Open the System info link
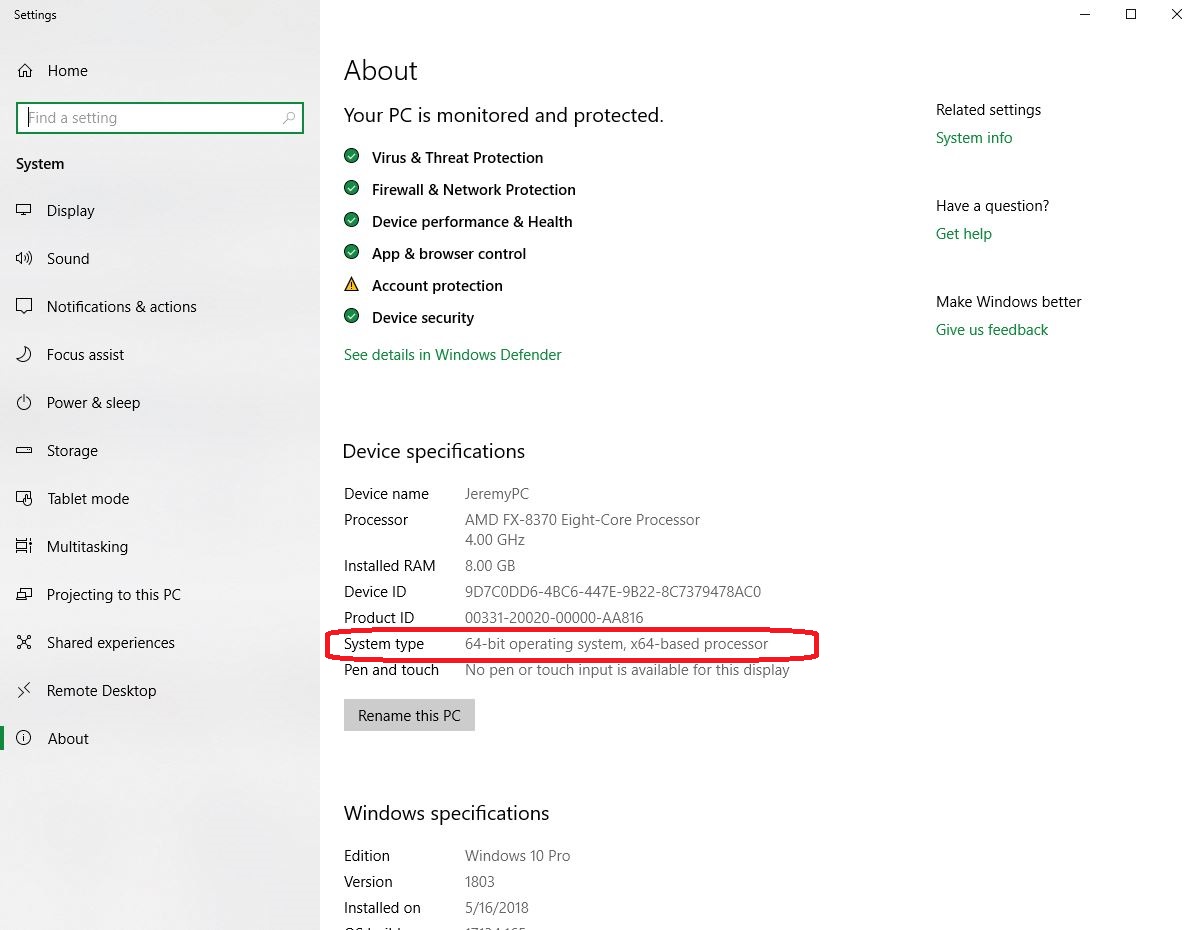 point(973,138)
